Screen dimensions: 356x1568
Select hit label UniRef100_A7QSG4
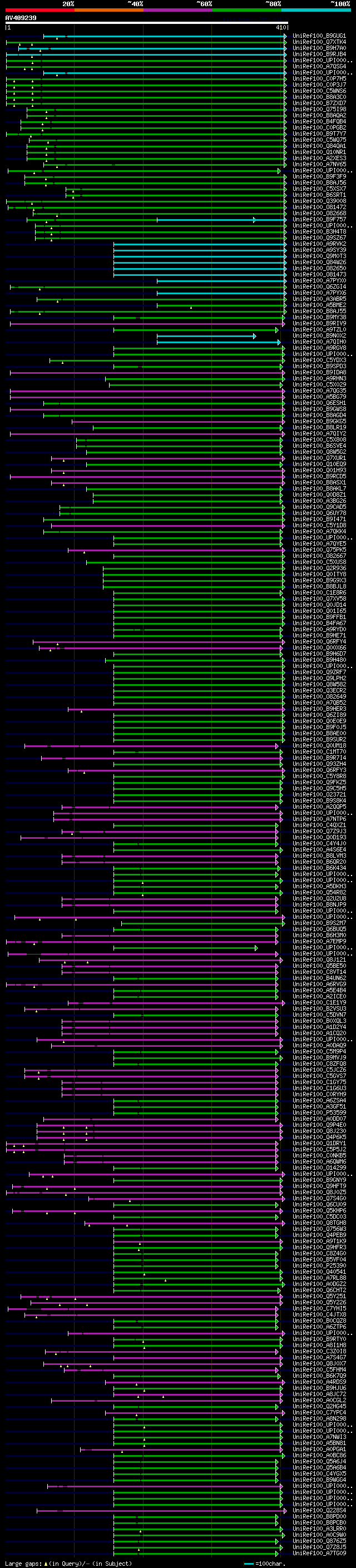319,66
